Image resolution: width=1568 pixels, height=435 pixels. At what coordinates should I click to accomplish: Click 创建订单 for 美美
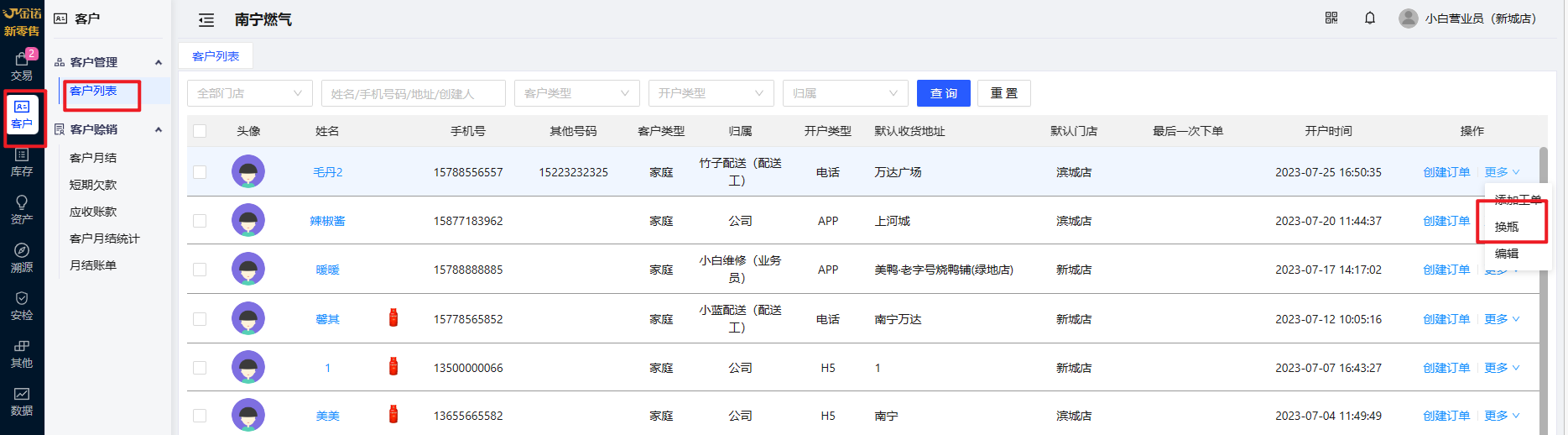pyautogui.click(x=1446, y=416)
